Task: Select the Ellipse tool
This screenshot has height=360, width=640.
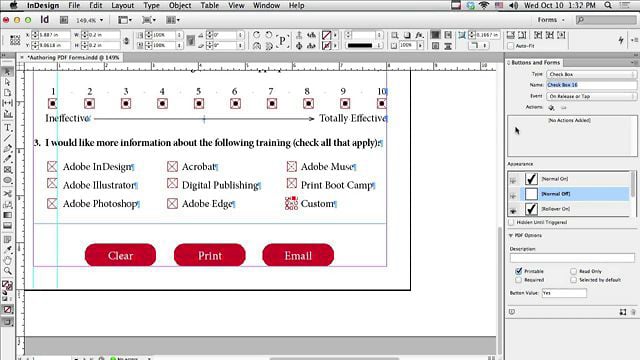Action: (x=7, y=180)
